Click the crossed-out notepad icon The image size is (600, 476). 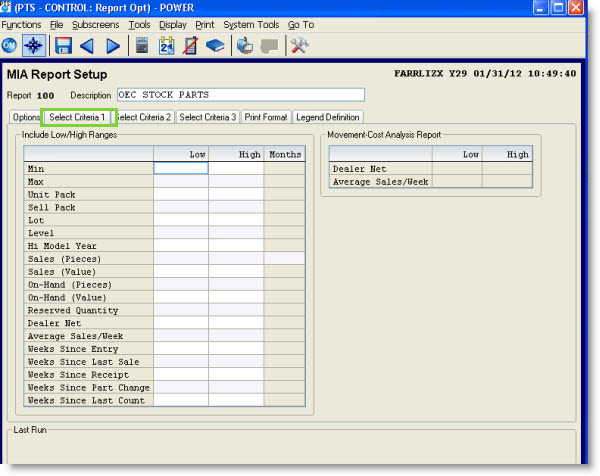tap(190, 46)
